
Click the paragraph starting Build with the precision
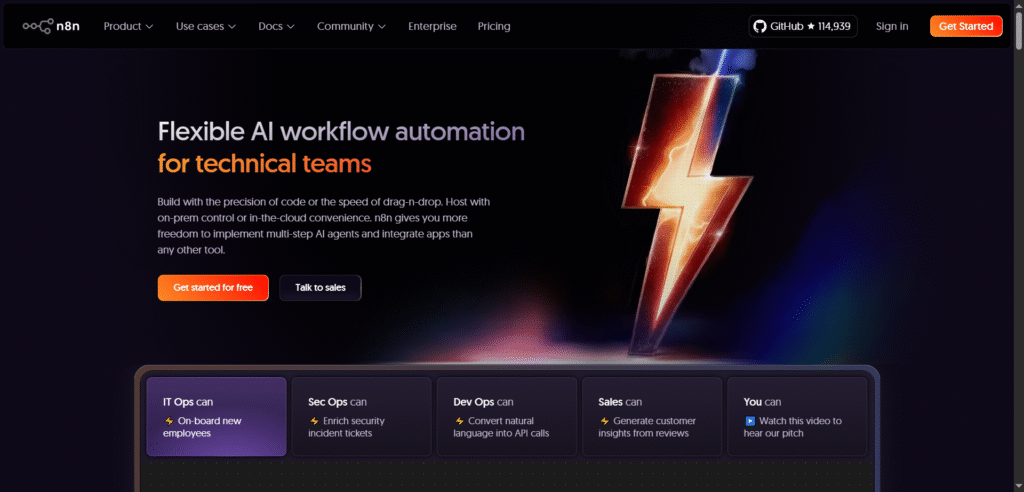323,225
